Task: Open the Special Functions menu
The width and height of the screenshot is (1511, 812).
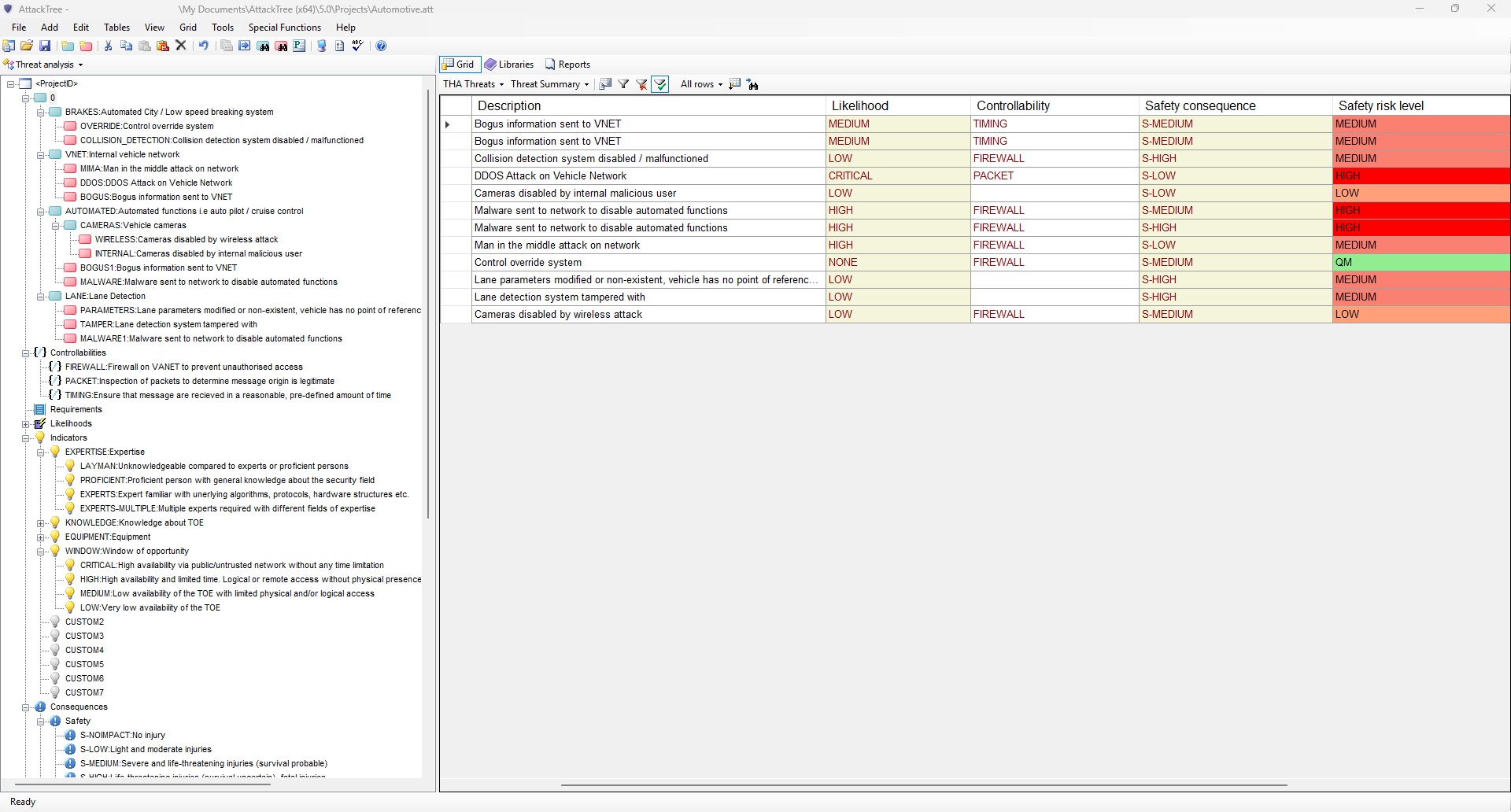Action: pos(284,28)
